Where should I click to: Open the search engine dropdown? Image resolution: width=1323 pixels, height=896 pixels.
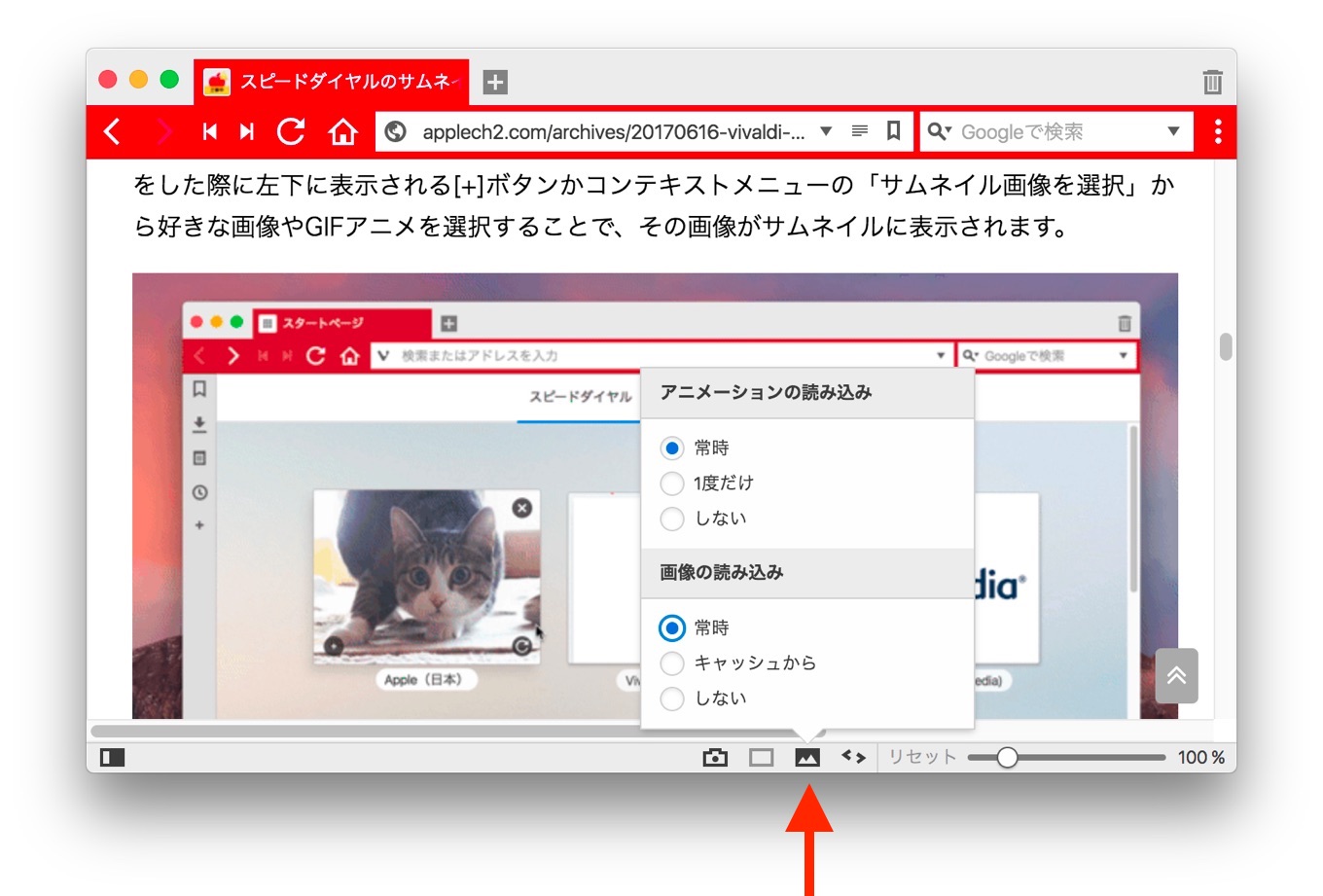coord(1174,131)
